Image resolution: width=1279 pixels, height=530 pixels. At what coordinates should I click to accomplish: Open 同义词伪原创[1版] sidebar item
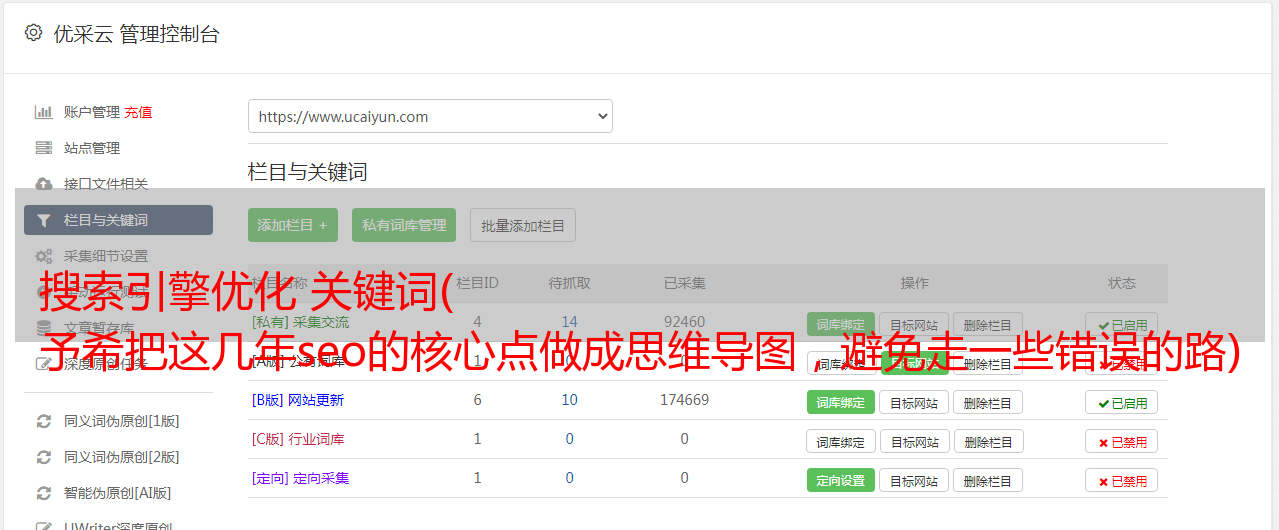coord(122,421)
